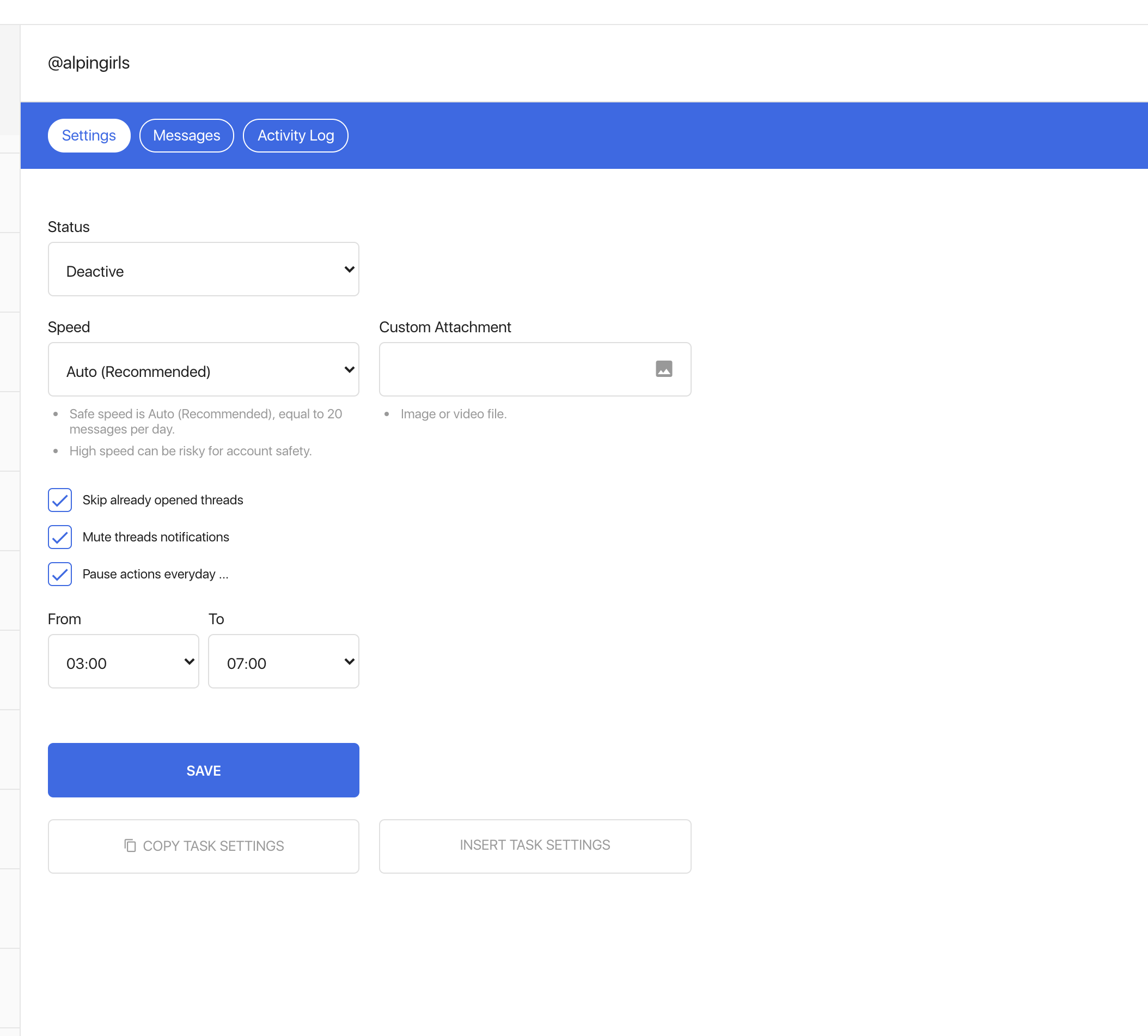
Task: Click the image icon in Custom Attachment
Action: tap(664, 369)
